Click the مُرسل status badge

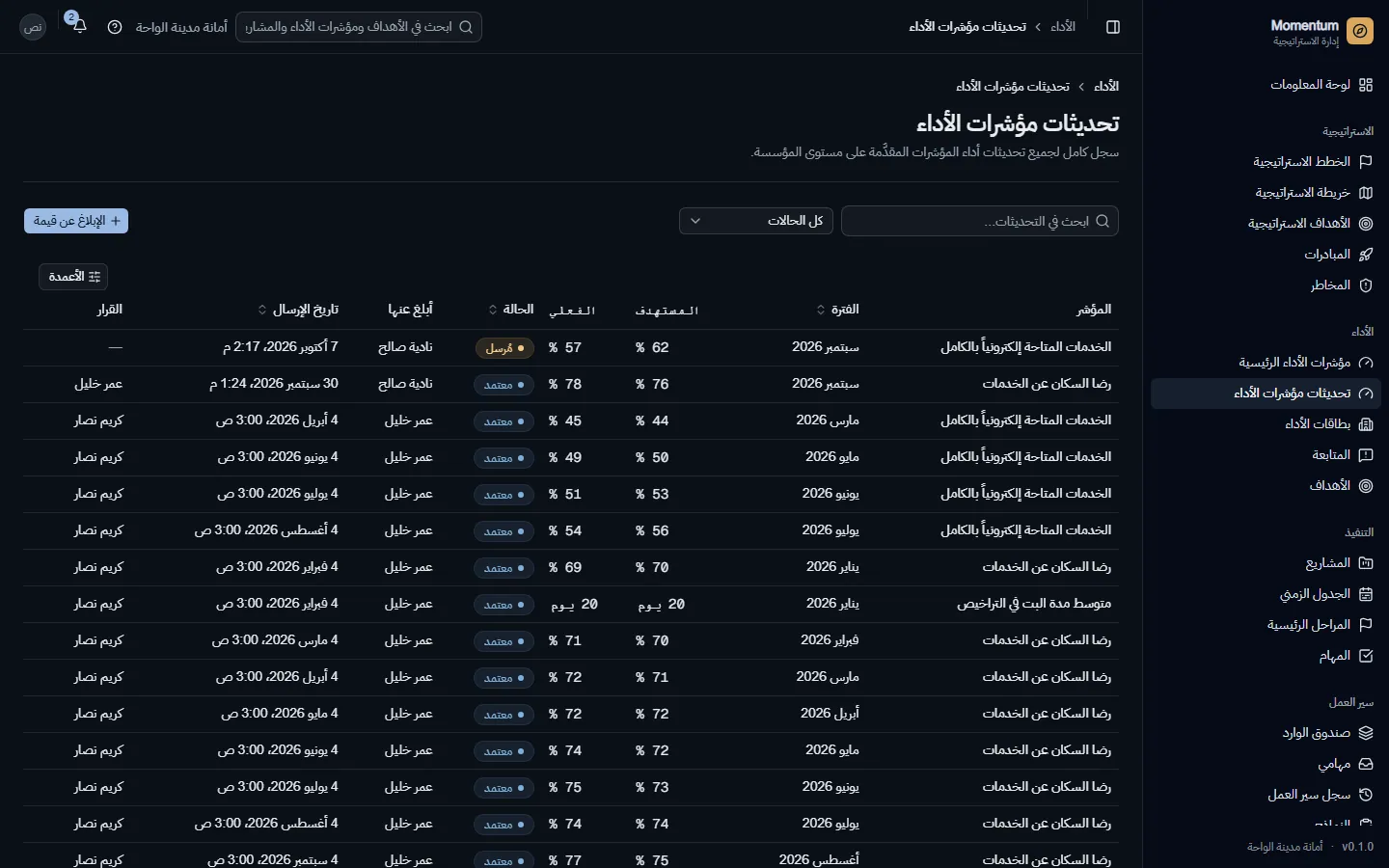coord(504,348)
